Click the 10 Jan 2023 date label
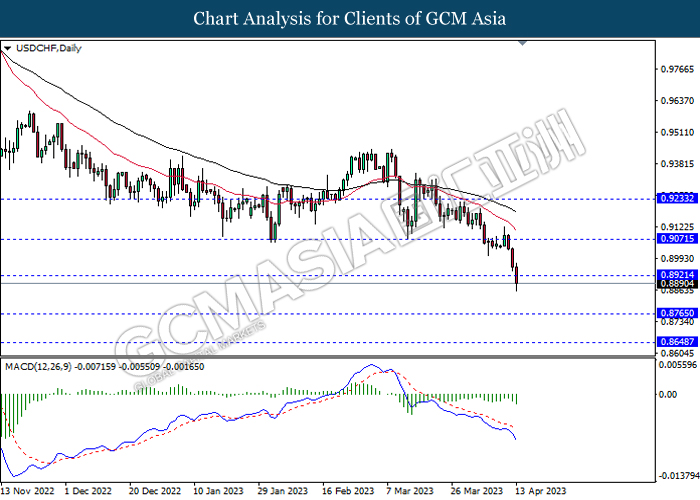The image size is (700, 500). (x=218, y=491)
